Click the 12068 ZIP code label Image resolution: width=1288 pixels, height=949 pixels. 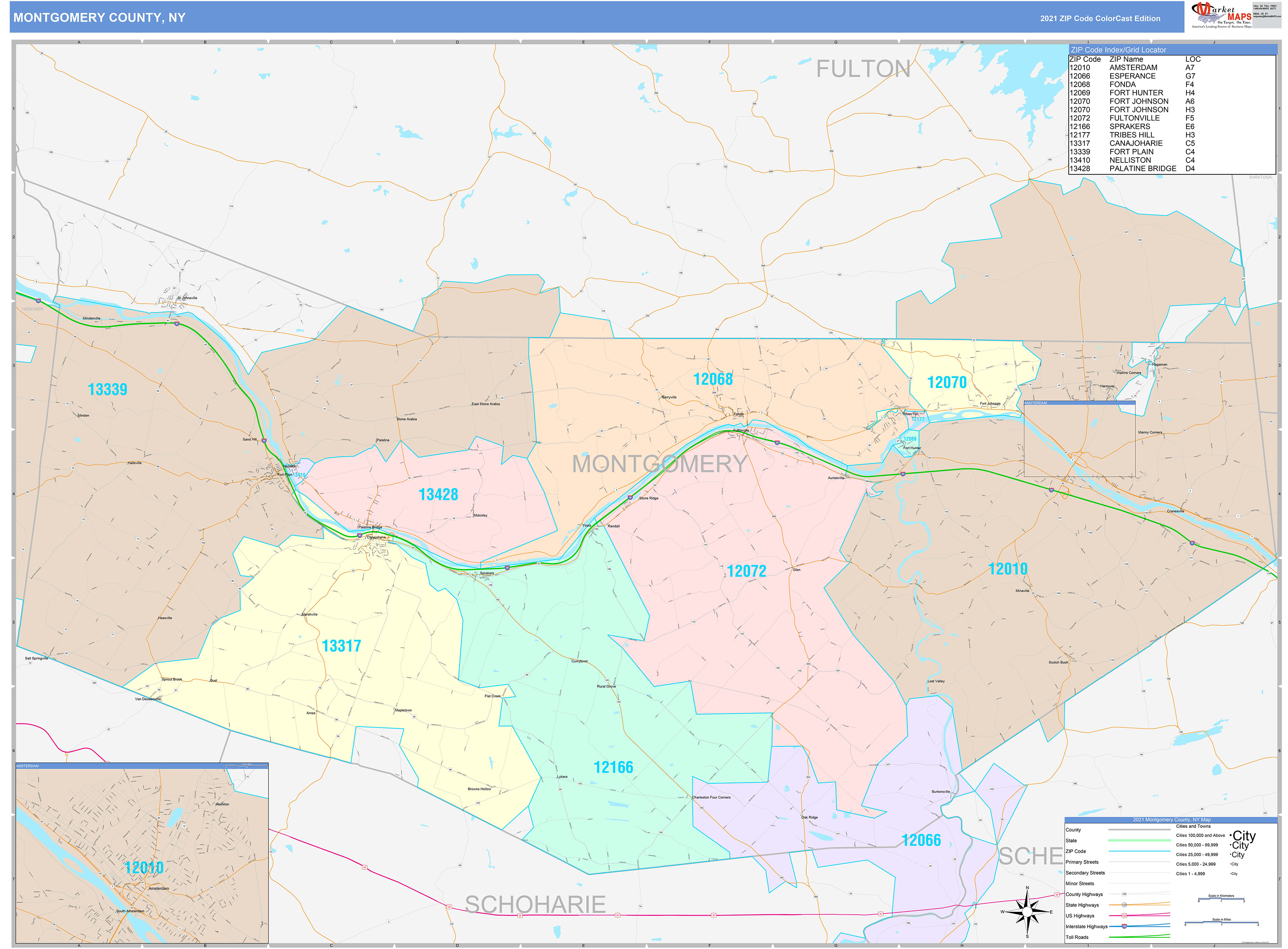coord(712,379)
